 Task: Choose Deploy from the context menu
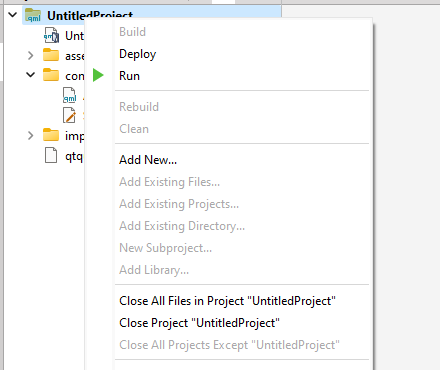137,54
